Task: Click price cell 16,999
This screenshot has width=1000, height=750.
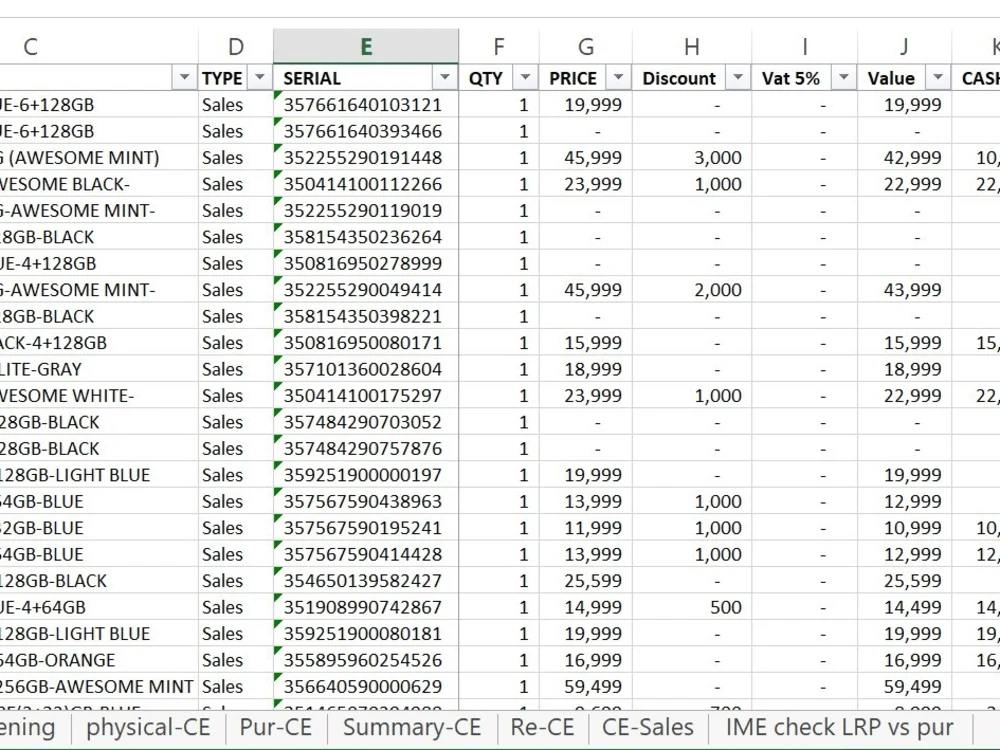Action: [585, 660]
